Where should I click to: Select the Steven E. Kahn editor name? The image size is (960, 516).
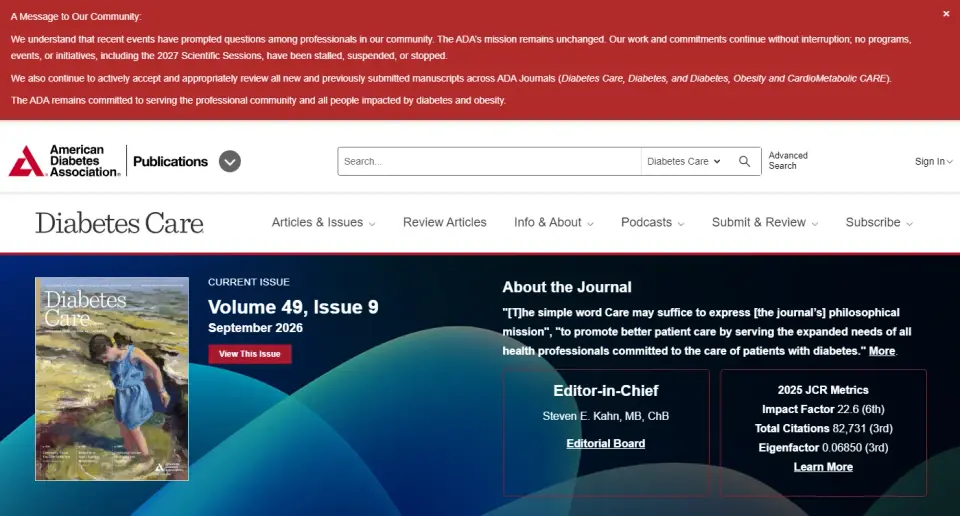pos(606,416)
